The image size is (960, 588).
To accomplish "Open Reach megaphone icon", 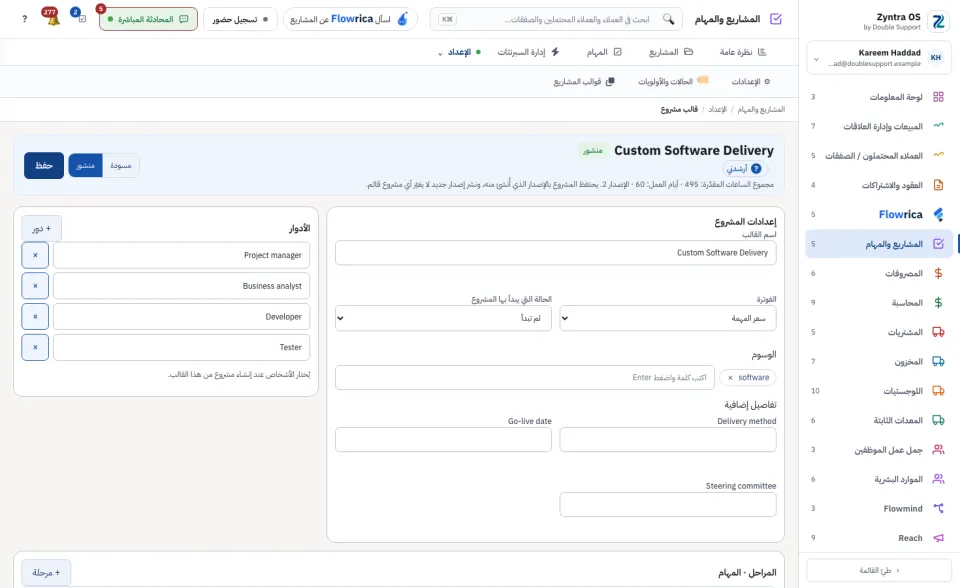I will pyautogui.click(x=938, y=538).
